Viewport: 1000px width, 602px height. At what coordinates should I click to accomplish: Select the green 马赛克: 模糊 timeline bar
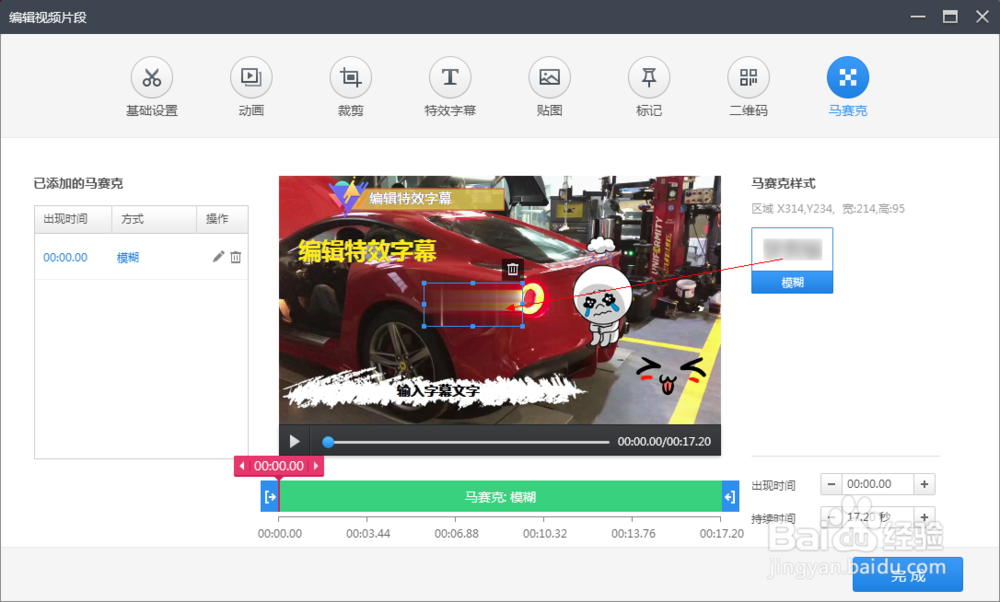pos(500,498)
